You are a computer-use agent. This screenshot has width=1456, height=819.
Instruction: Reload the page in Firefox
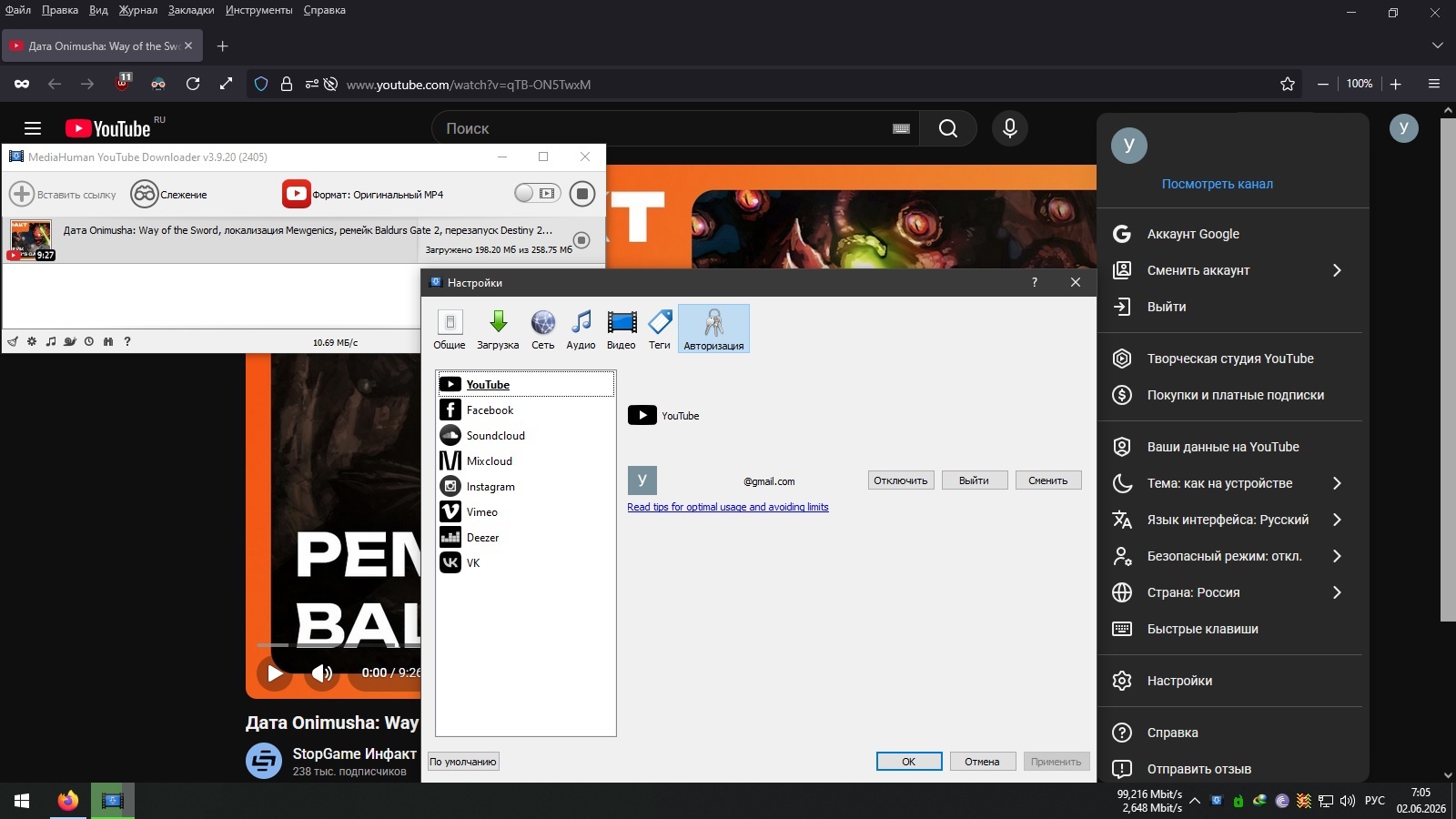(193, 84)
